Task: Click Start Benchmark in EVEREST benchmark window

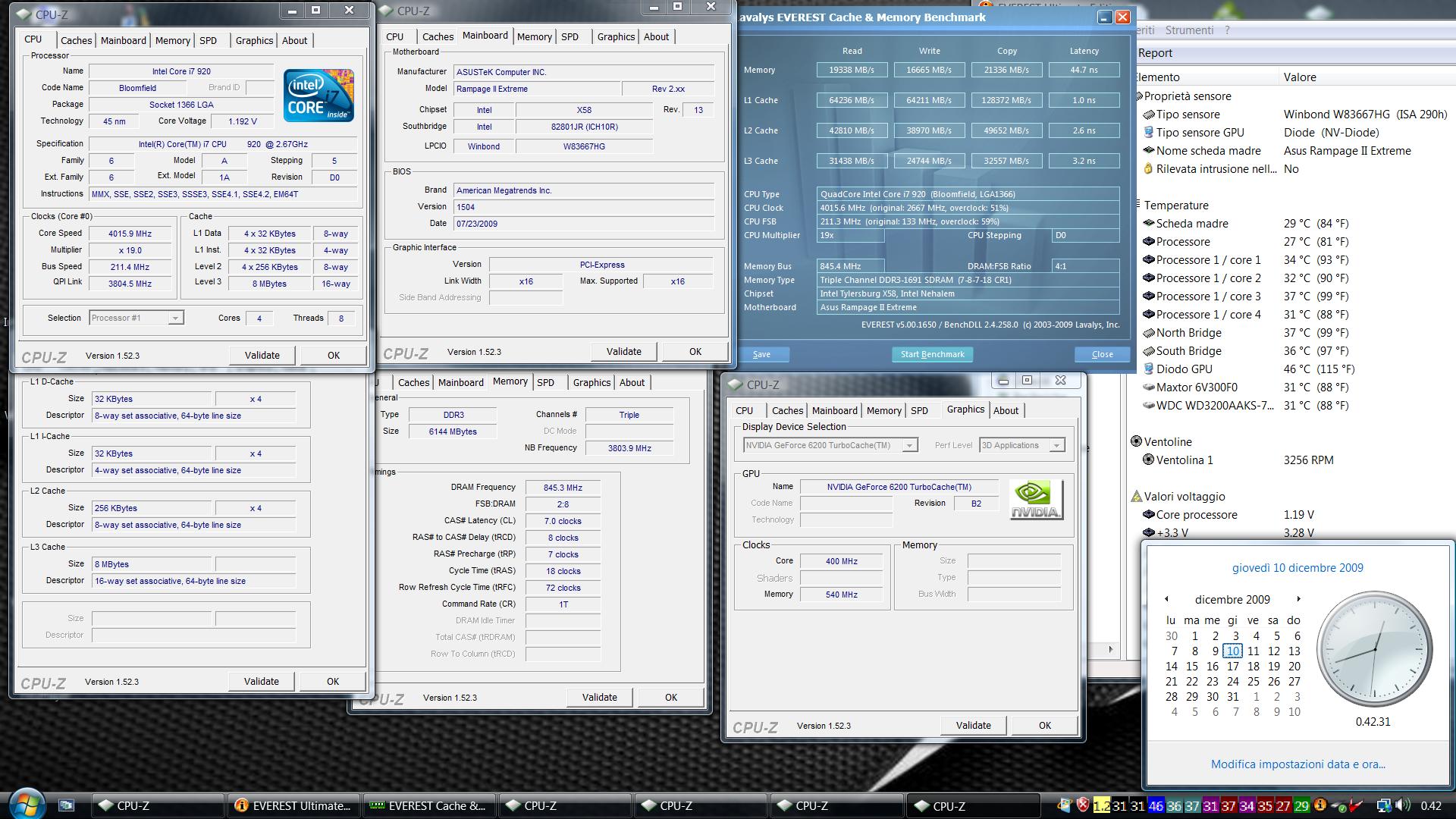Action: coord(932,354)
